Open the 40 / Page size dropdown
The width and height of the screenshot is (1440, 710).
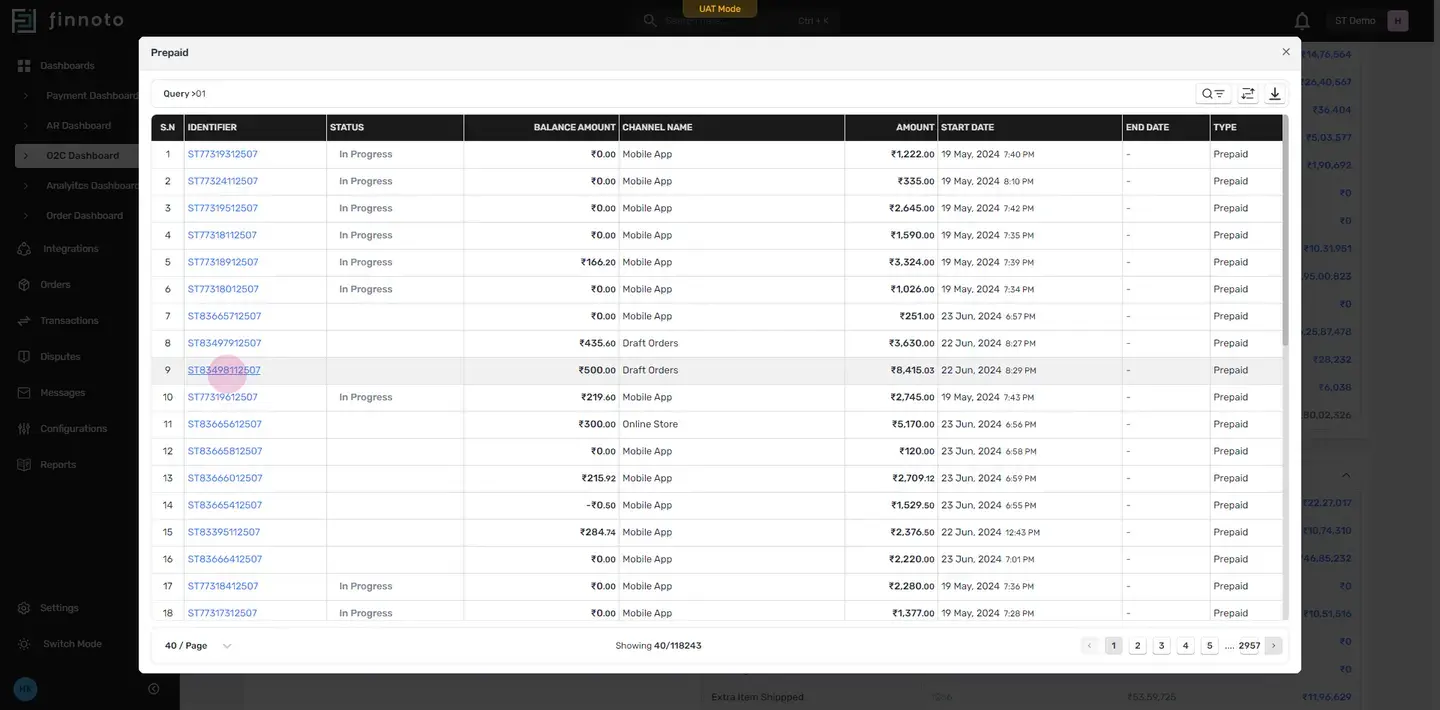tap(198, 646)
